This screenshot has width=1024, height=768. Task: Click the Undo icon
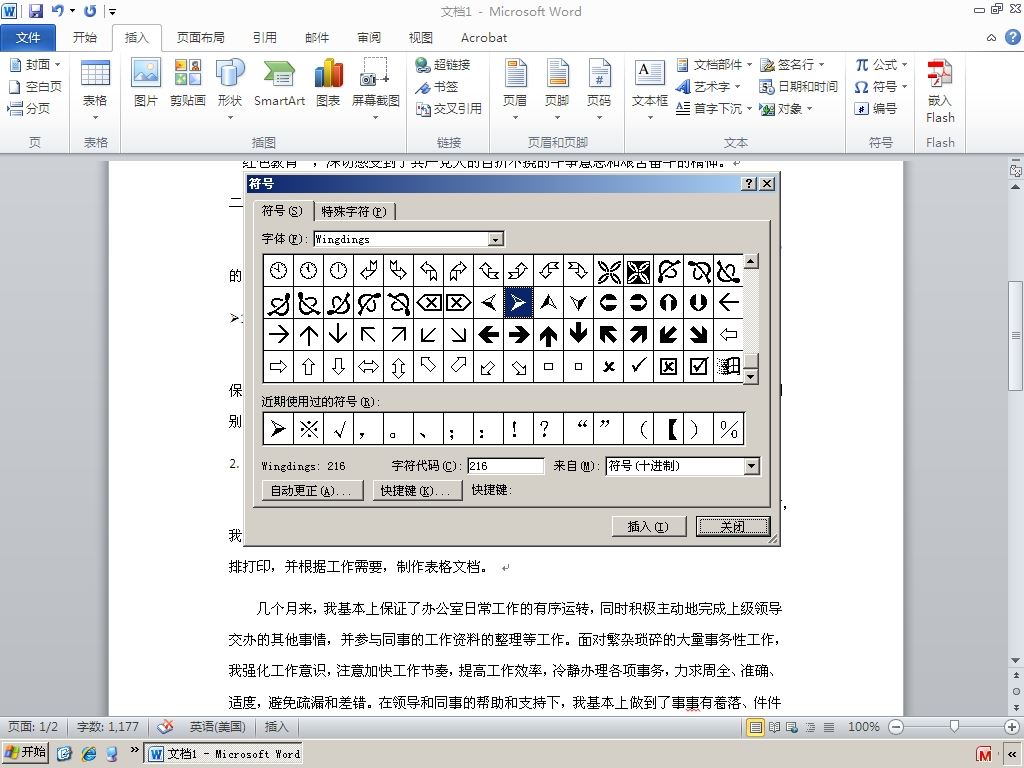pos(57,11)
